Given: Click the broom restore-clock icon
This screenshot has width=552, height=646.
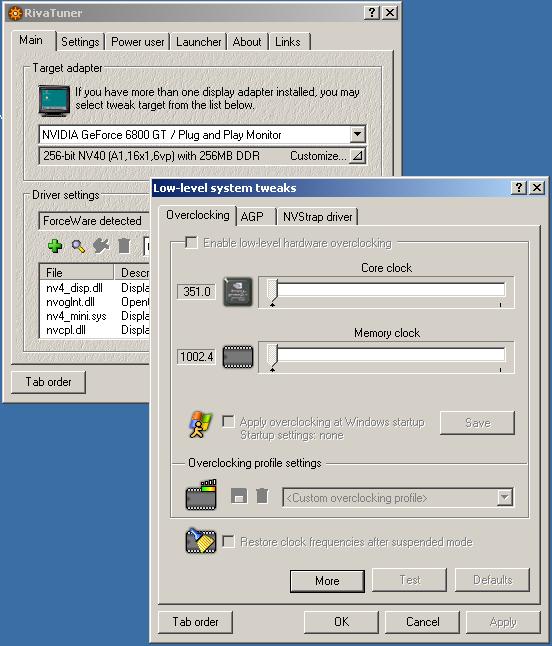Looking at the screenshot, I should [201, 541].
